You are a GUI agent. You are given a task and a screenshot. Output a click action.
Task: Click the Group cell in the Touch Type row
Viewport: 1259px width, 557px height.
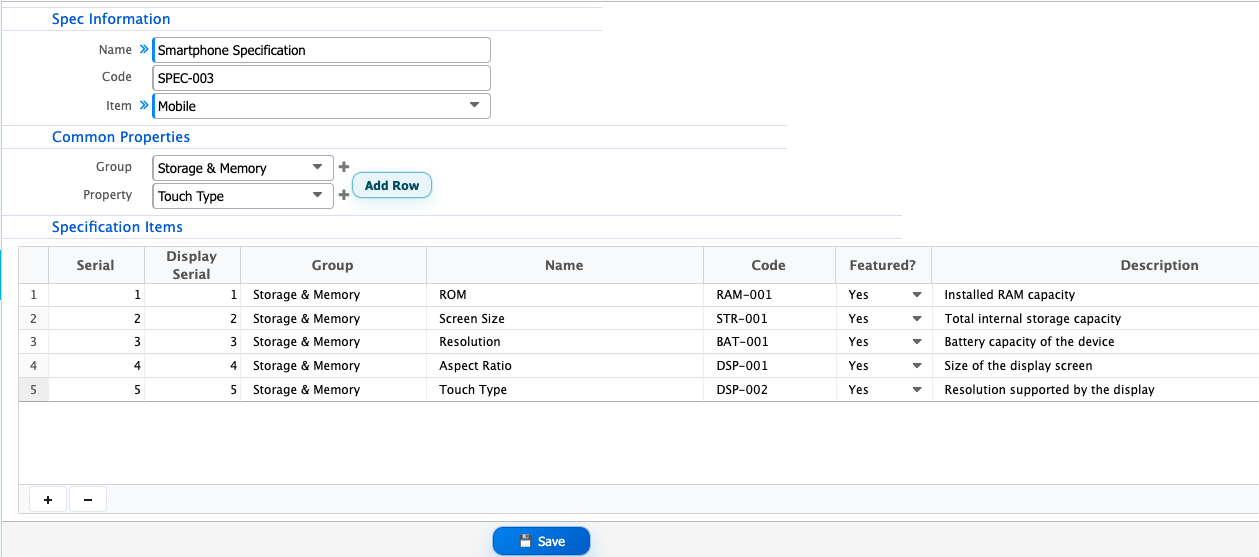[333, 390]
